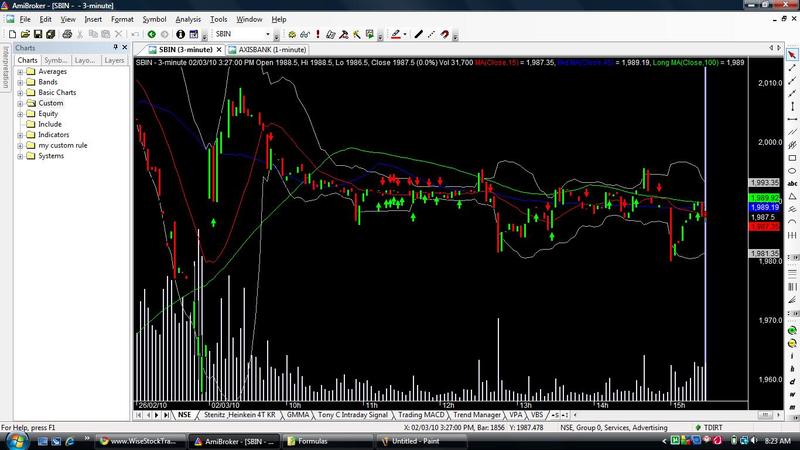
Task: Expand the Equity folder
Action: tap(20, 114)
